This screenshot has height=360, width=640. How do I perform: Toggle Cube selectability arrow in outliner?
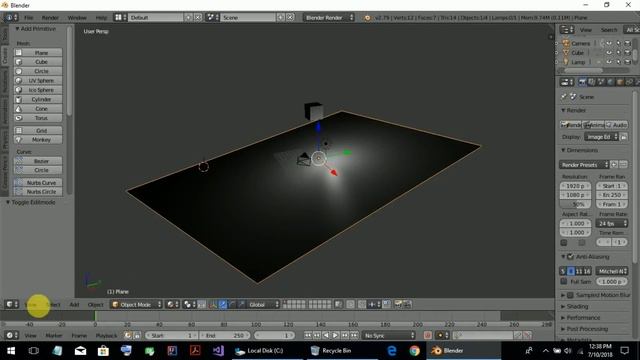coord(618,53)
